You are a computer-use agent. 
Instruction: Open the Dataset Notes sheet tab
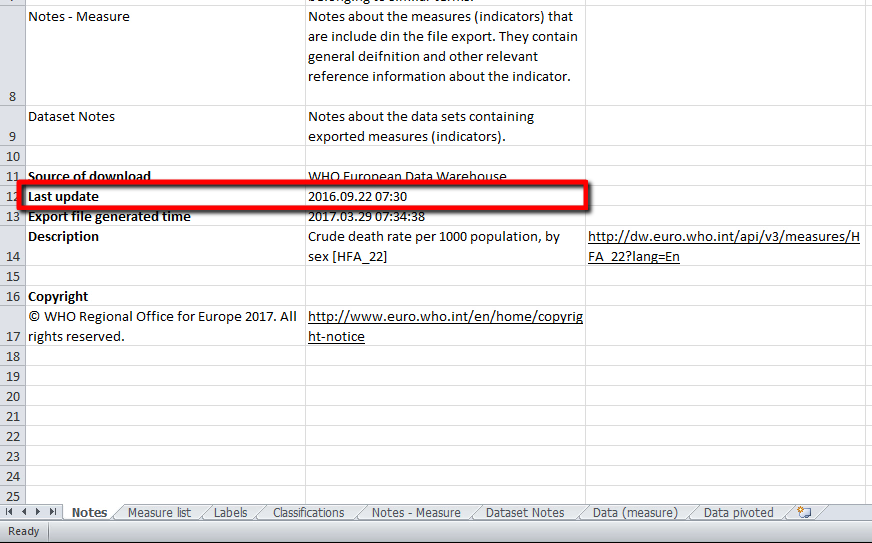[x=525, y=512]
